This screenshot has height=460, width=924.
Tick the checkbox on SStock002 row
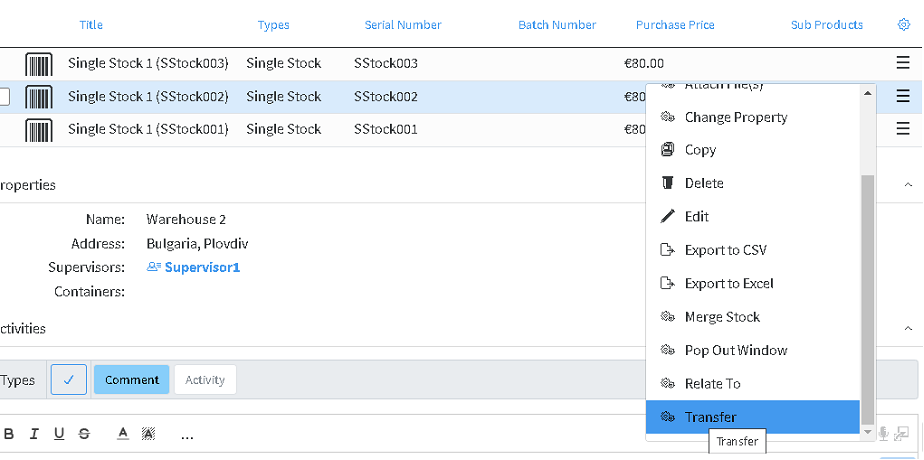click(x=4, y=97)
